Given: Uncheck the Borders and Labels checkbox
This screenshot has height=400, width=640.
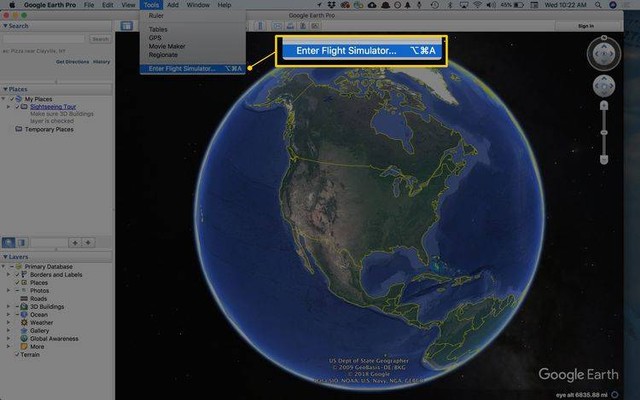Looking at the screenshot, I should coord(17,275).
